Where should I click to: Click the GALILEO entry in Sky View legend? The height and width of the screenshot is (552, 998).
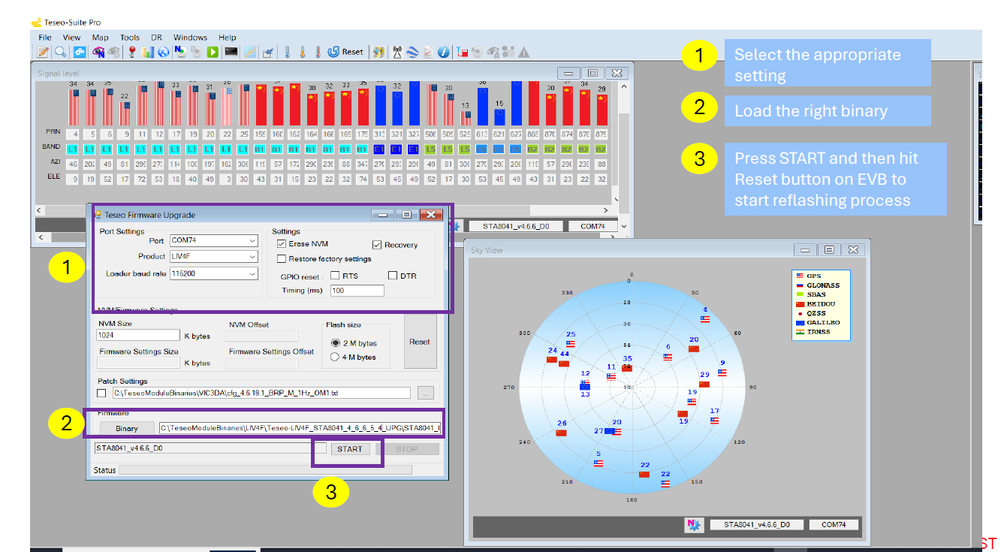point(818,323)
